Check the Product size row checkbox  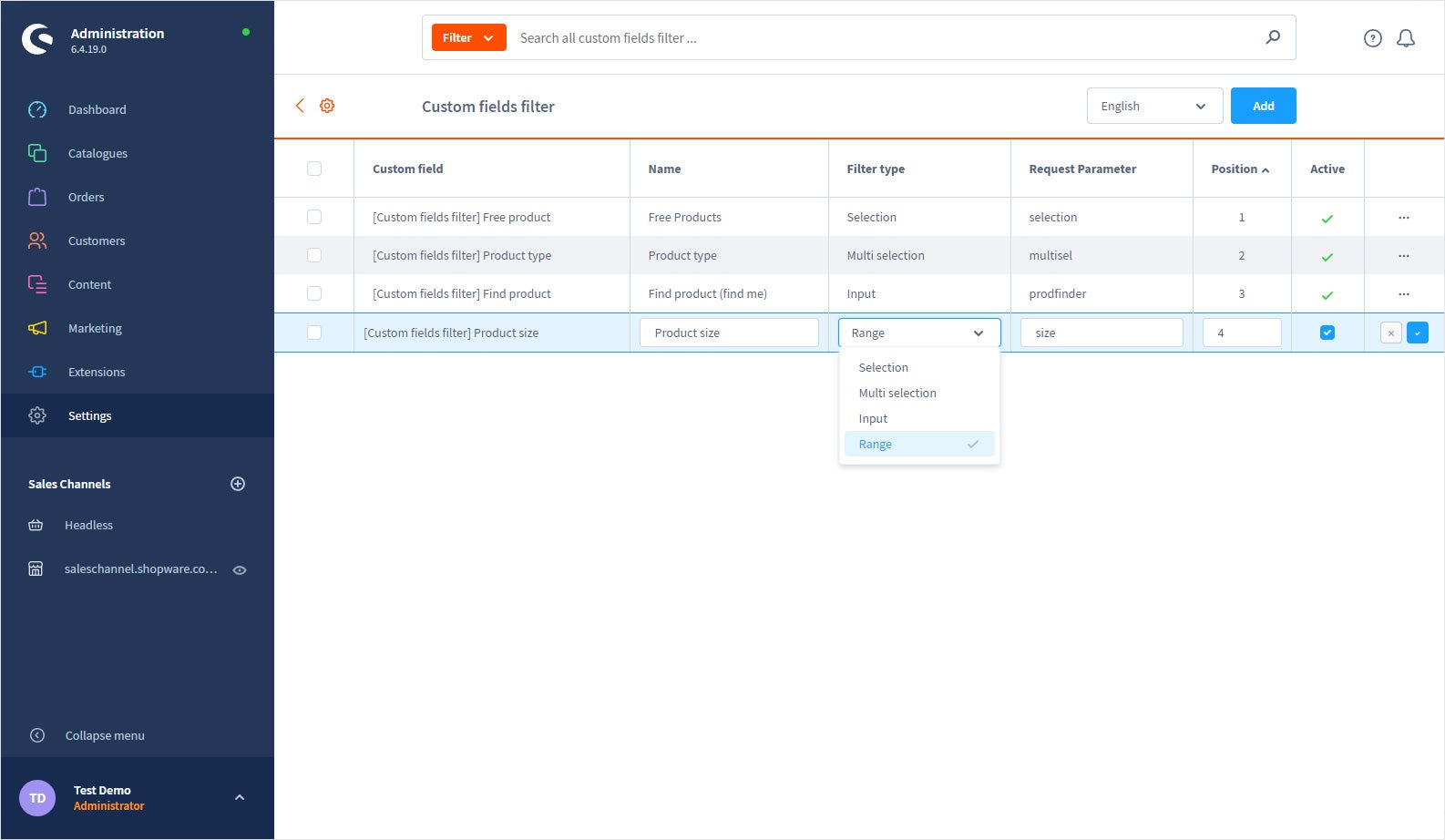(314, 333)
